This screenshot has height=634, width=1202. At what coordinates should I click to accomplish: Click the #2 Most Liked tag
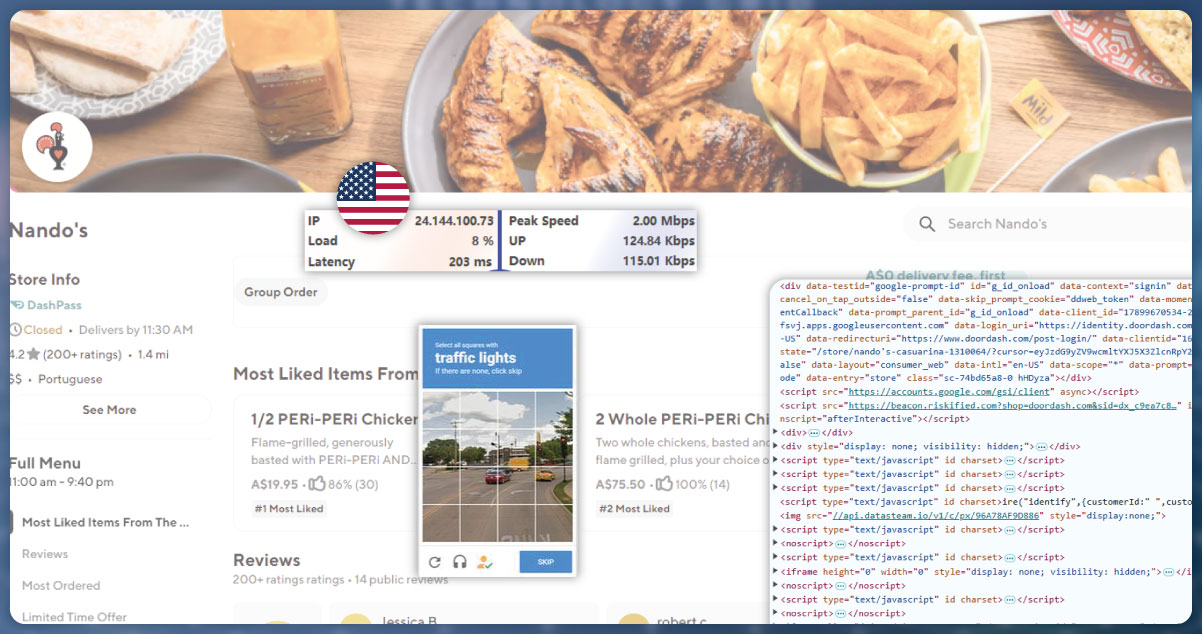click(633, 509)
